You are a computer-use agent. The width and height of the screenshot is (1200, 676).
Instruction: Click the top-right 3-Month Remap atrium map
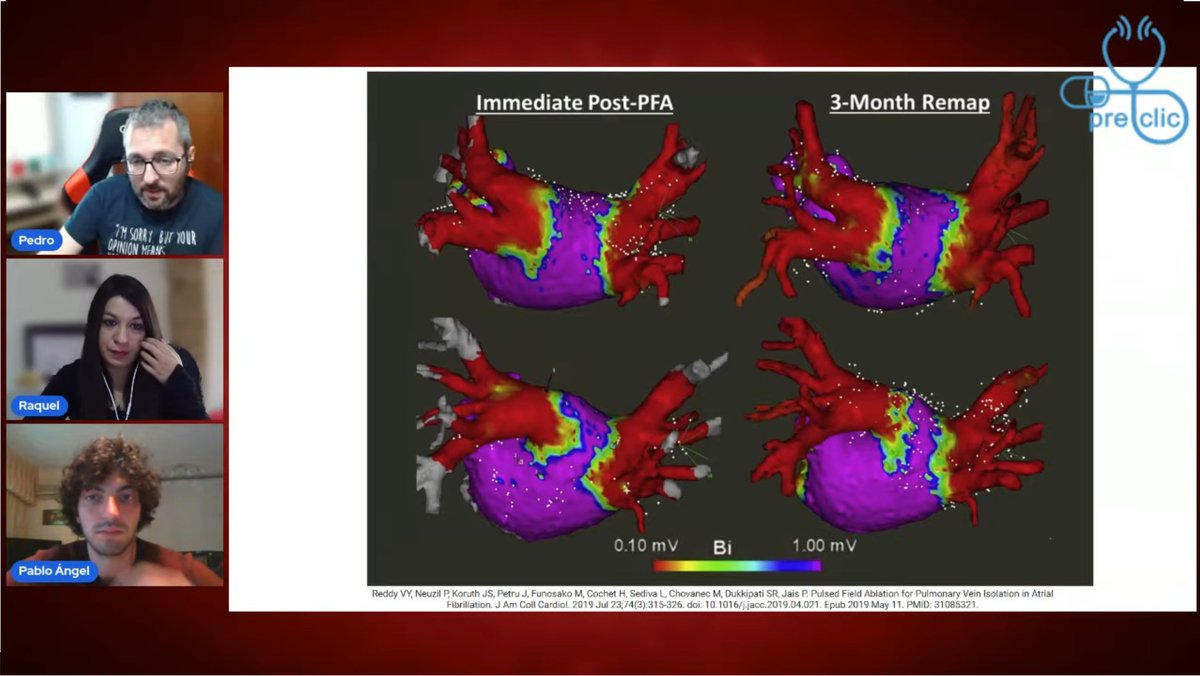[893, 205]
